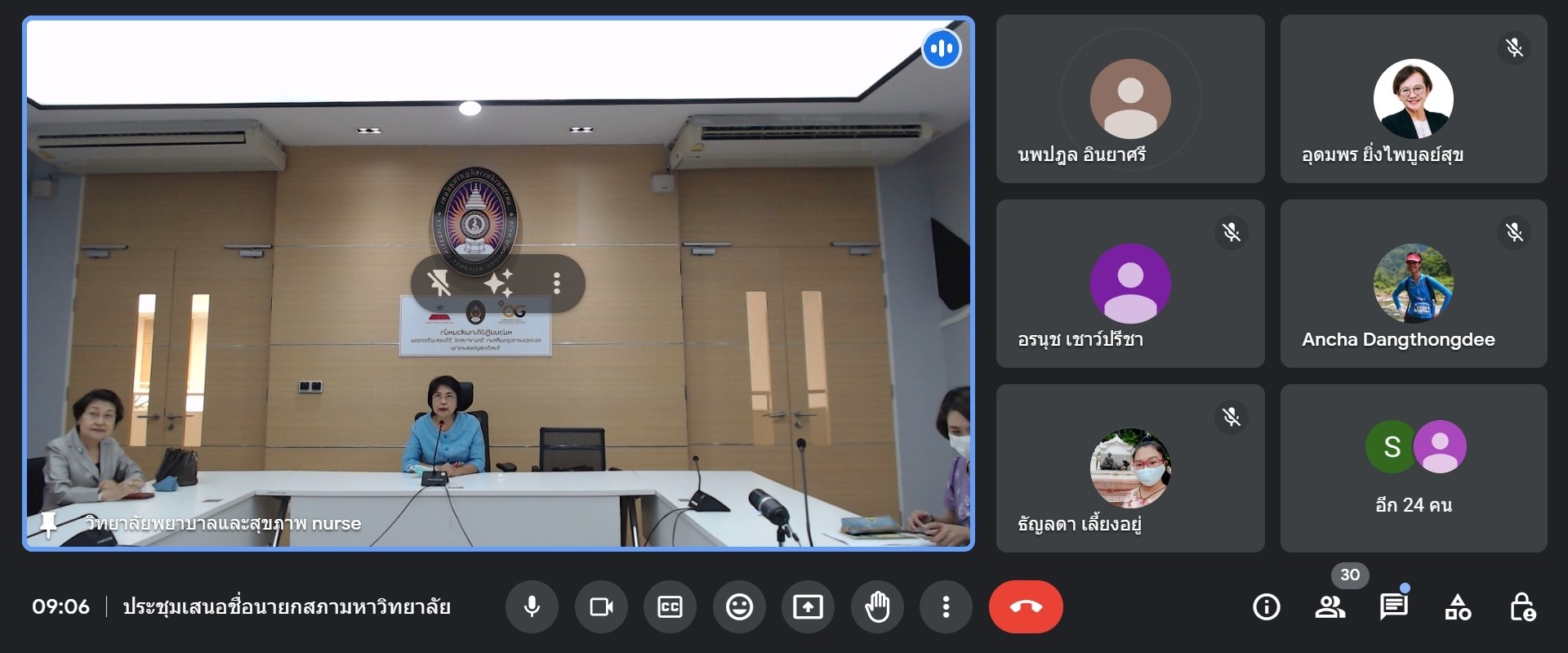1568x653 pixels.
Task: Expand the tile showing 24 more participants
Action: pos(1414,468)
